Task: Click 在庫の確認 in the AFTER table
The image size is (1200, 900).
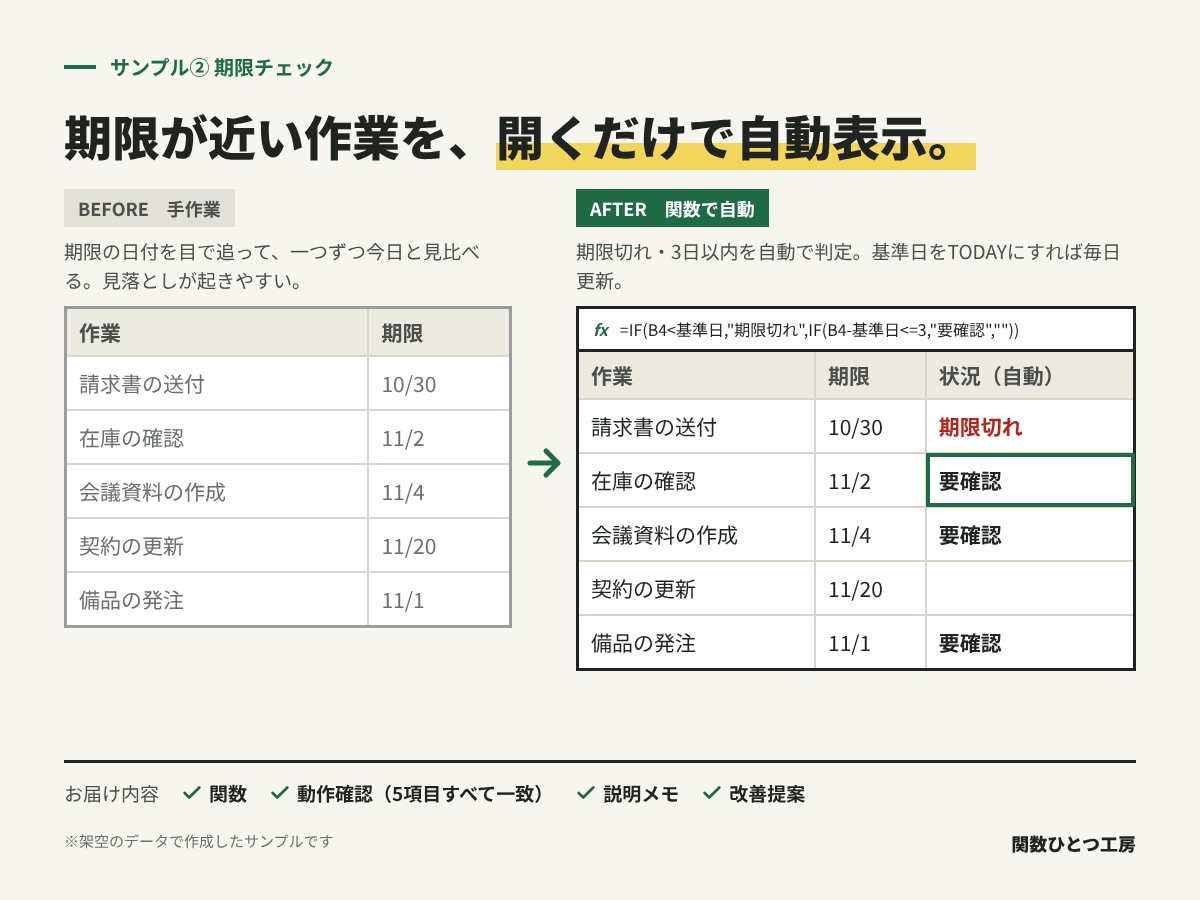Action: (644, 481)
